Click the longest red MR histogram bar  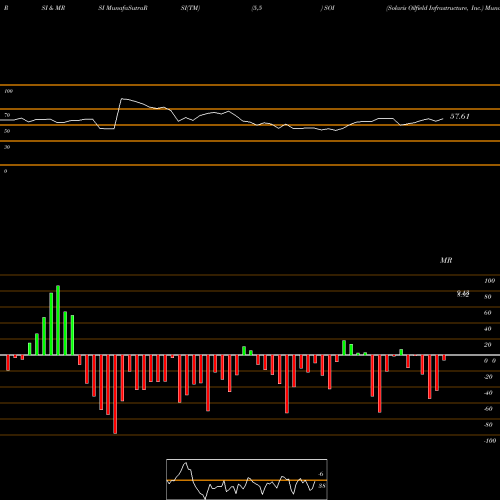(115, 394)
